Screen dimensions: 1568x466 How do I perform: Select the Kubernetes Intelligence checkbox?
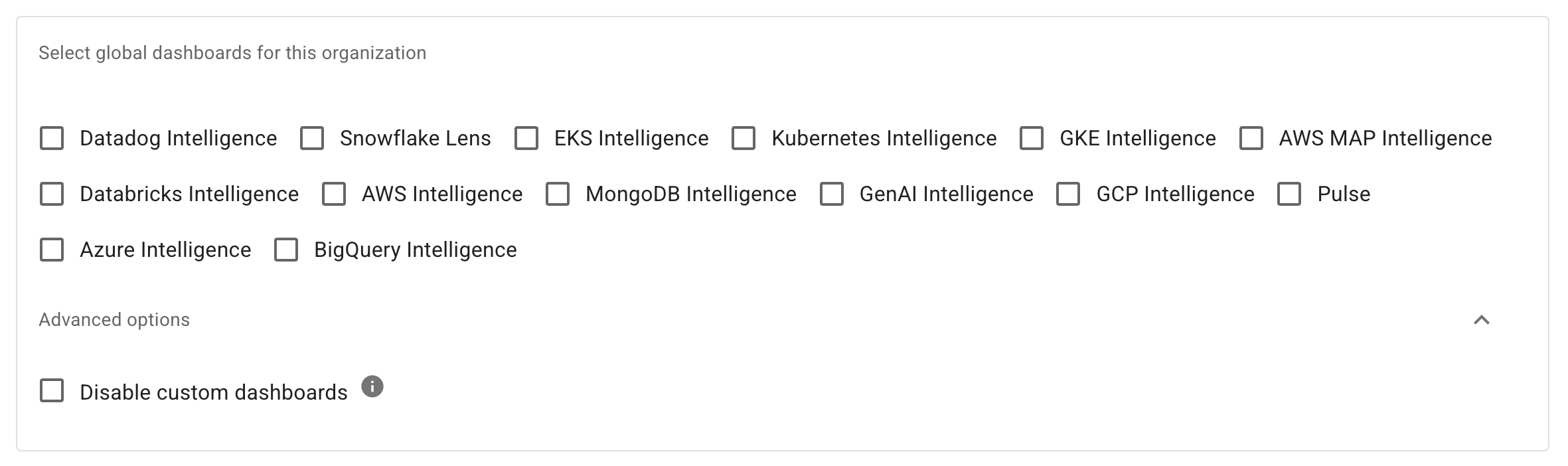(x=744, y=139)
